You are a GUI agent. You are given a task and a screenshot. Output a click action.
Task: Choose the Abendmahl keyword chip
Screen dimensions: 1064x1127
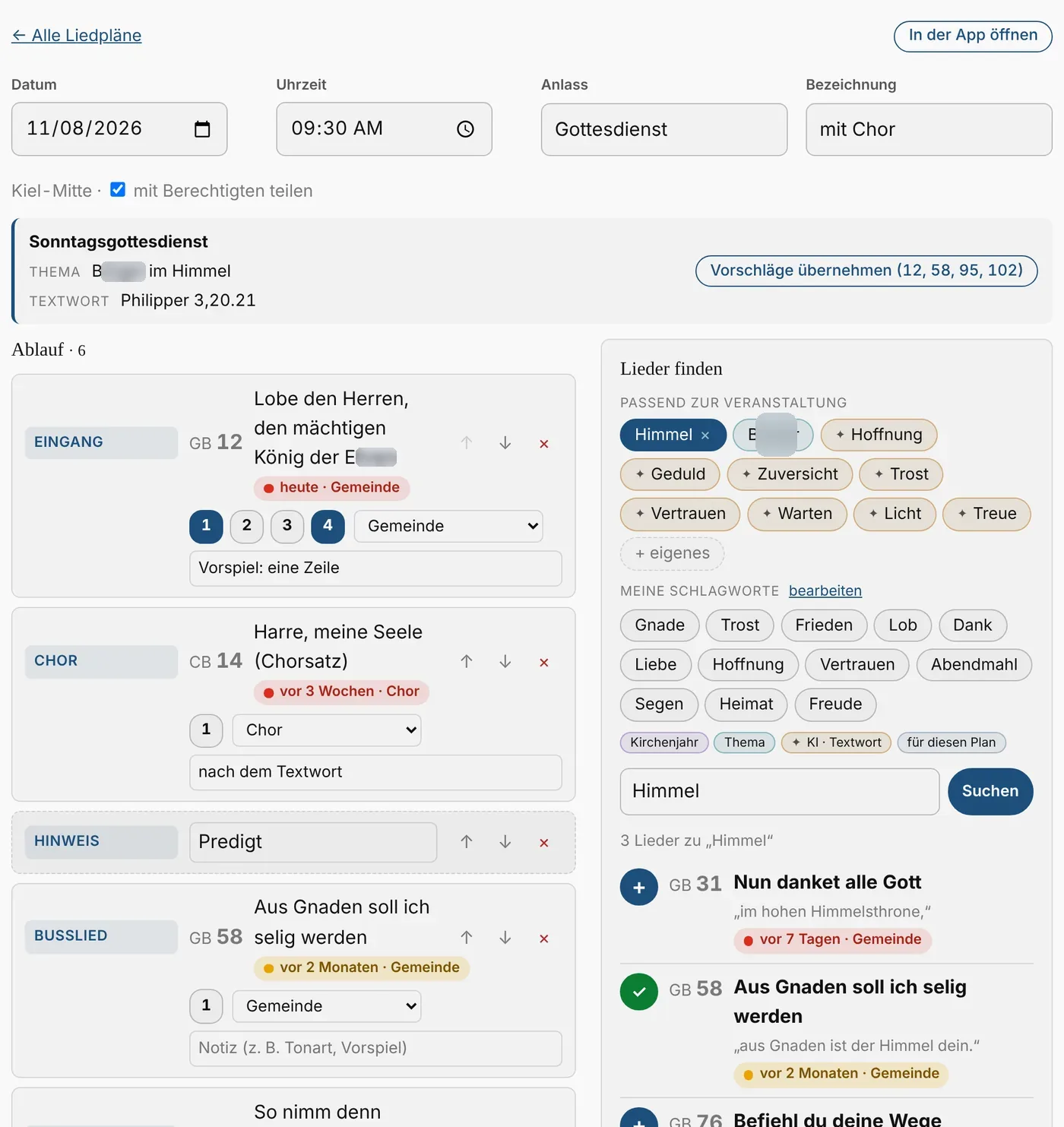[974, 665]
